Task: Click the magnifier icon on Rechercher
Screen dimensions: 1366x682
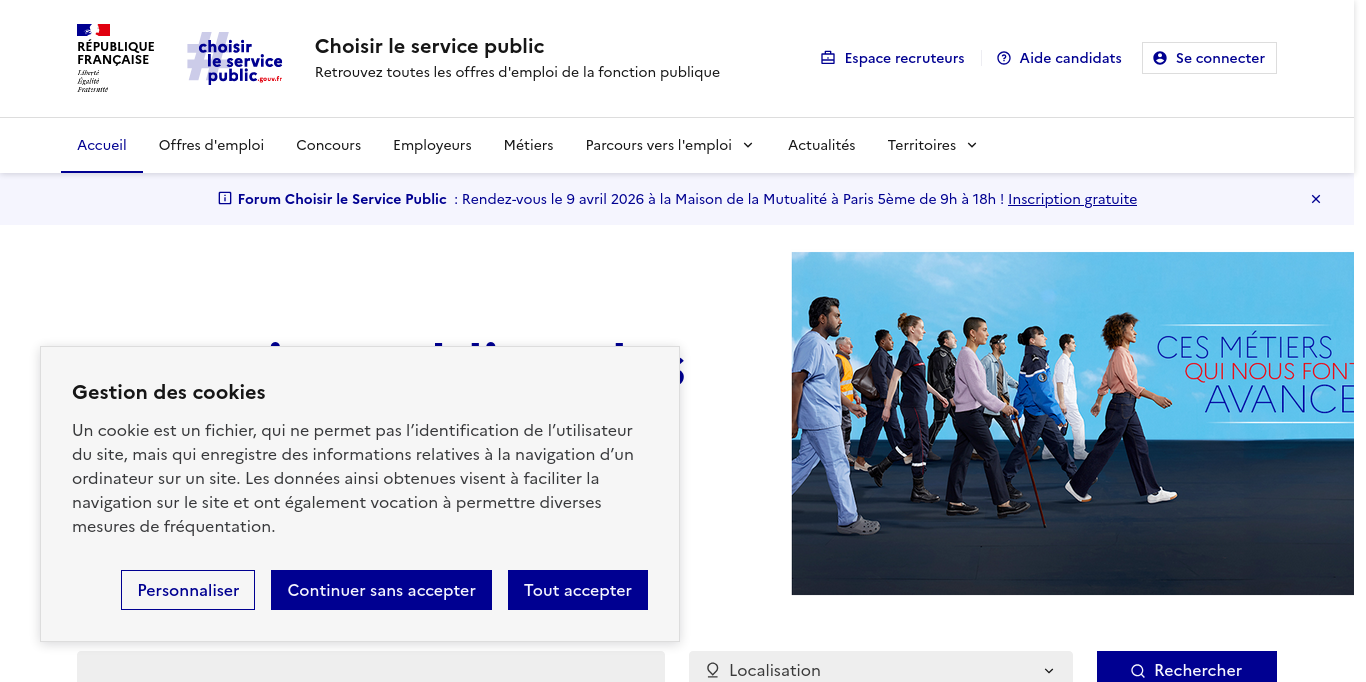Action: click(x=1137, y=670)
